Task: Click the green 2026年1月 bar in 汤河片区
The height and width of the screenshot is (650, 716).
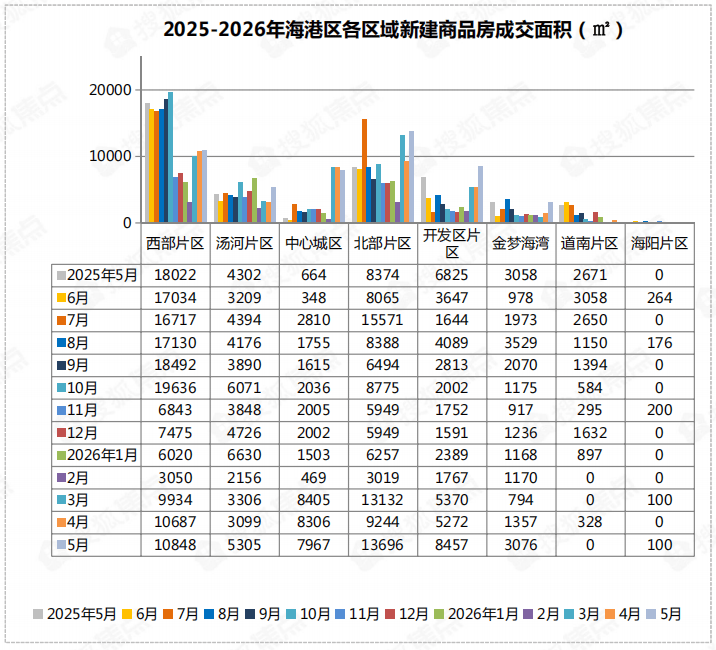Action: (254, 201)
